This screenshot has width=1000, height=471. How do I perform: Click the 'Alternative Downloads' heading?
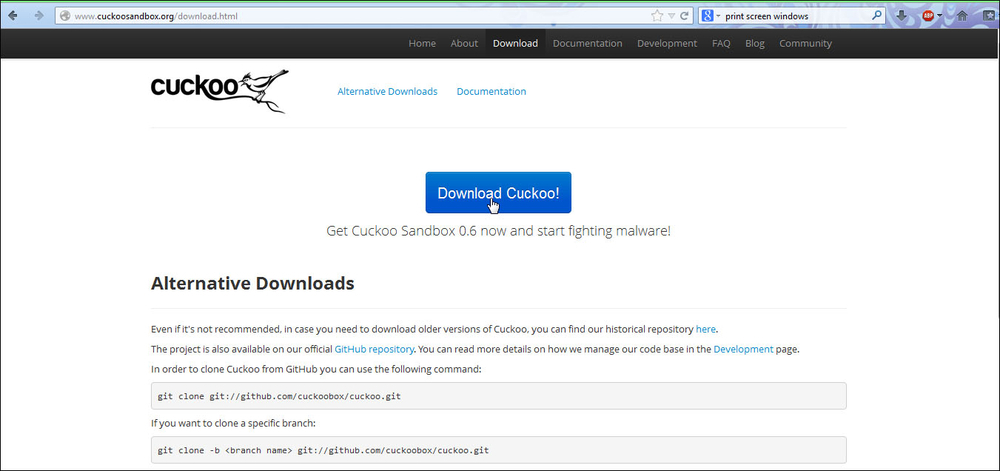pyautogui.click(x=253, y=283)
